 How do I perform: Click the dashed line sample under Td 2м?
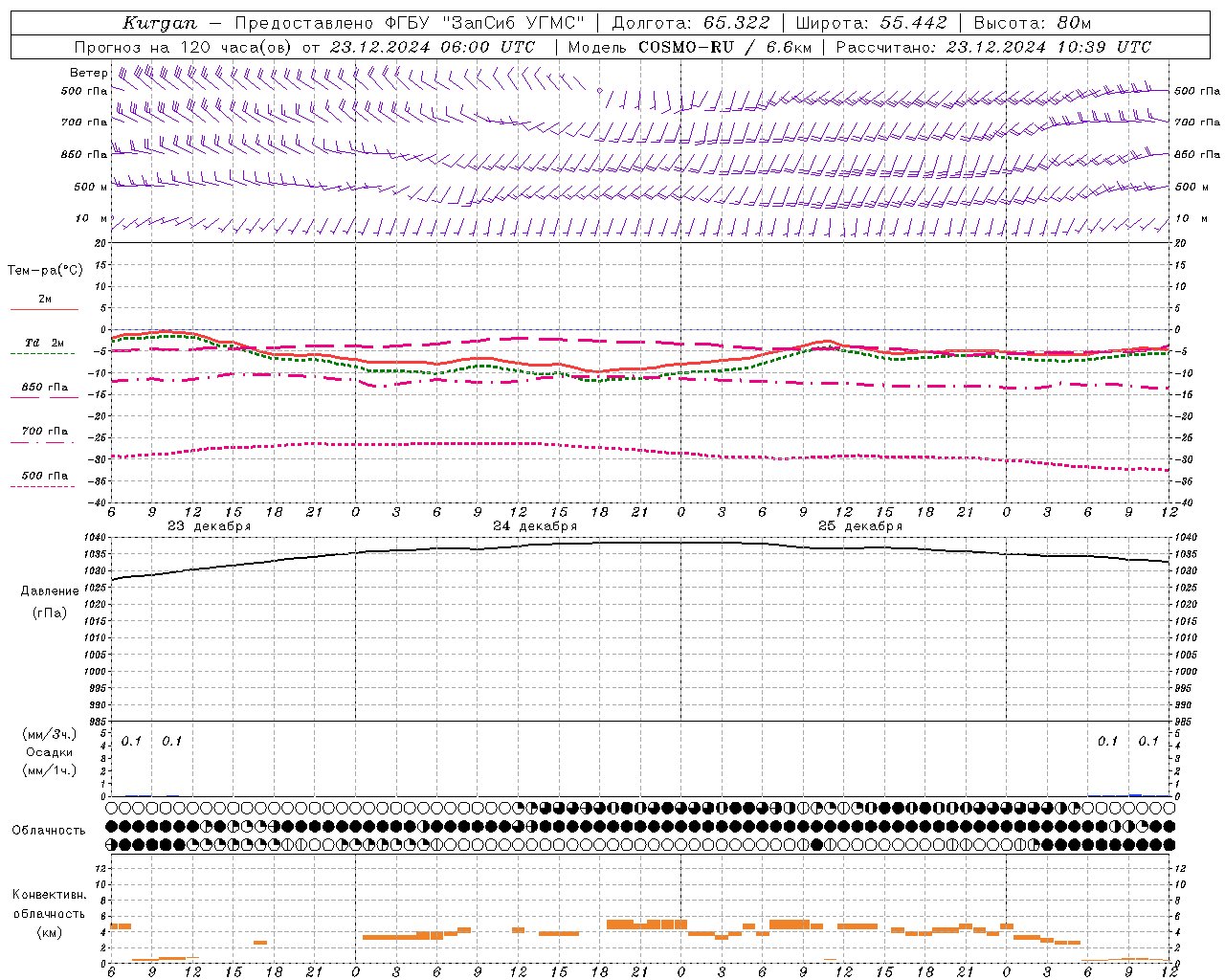(42, 353)
